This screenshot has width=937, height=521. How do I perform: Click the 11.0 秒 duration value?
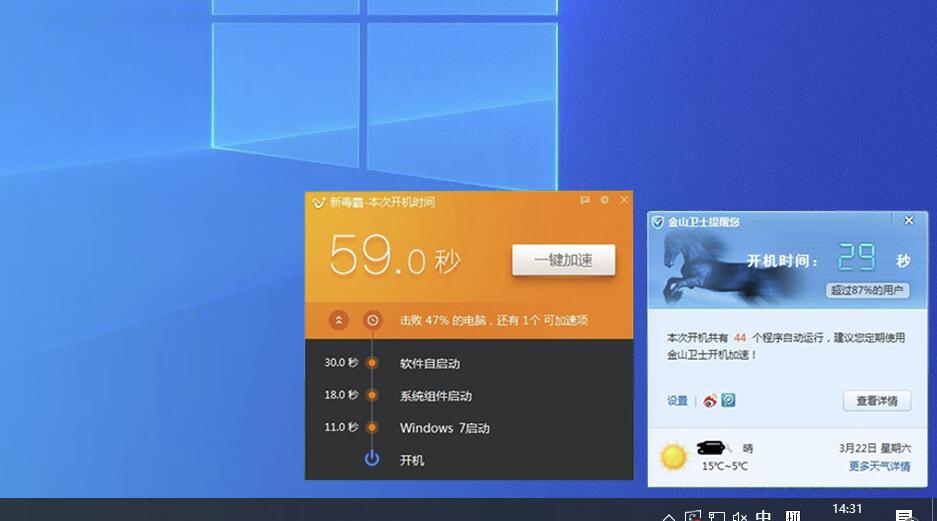point(341,427)
